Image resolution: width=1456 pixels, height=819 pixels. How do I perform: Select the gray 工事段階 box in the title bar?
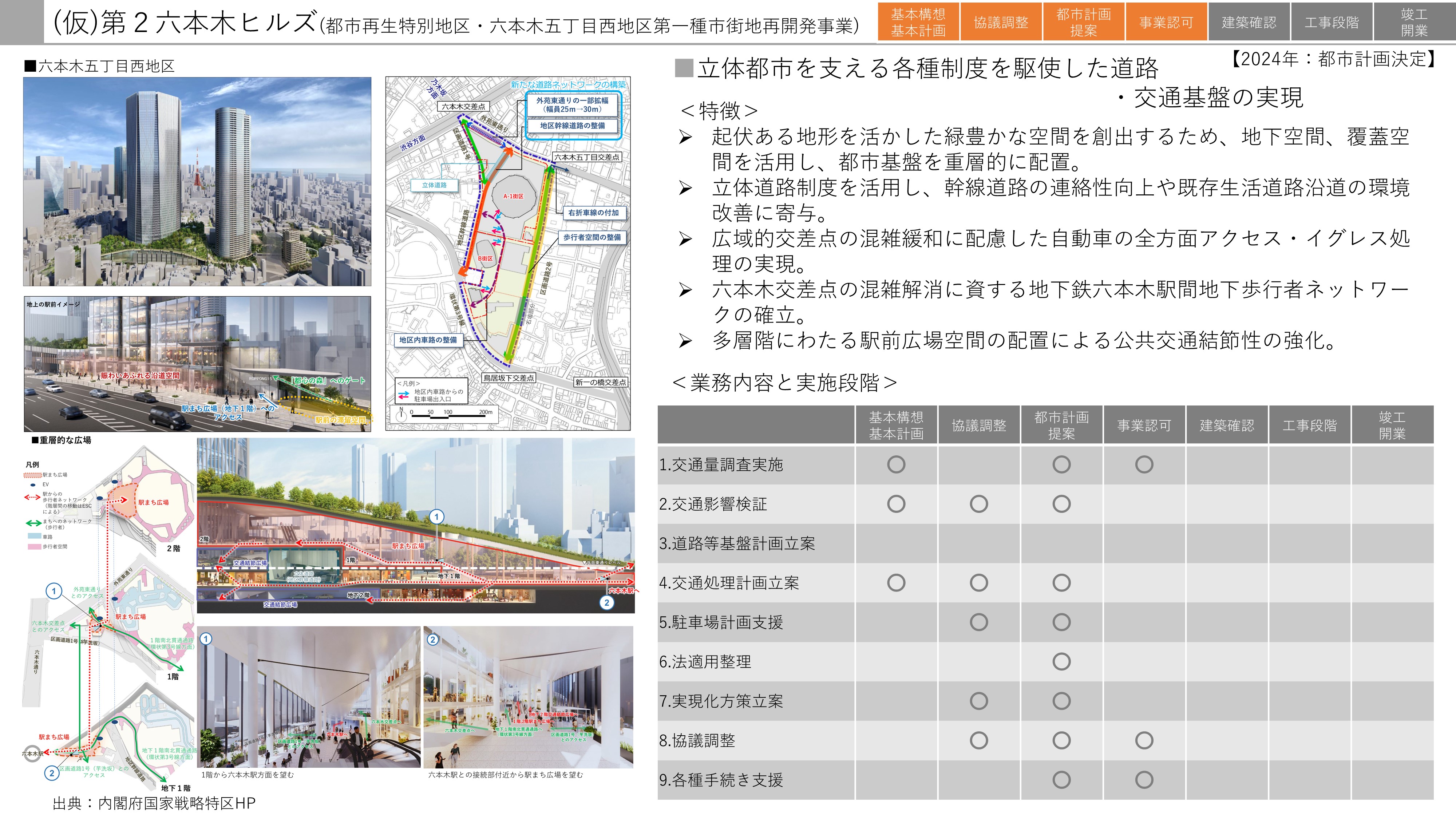(x=1332, y=22)
